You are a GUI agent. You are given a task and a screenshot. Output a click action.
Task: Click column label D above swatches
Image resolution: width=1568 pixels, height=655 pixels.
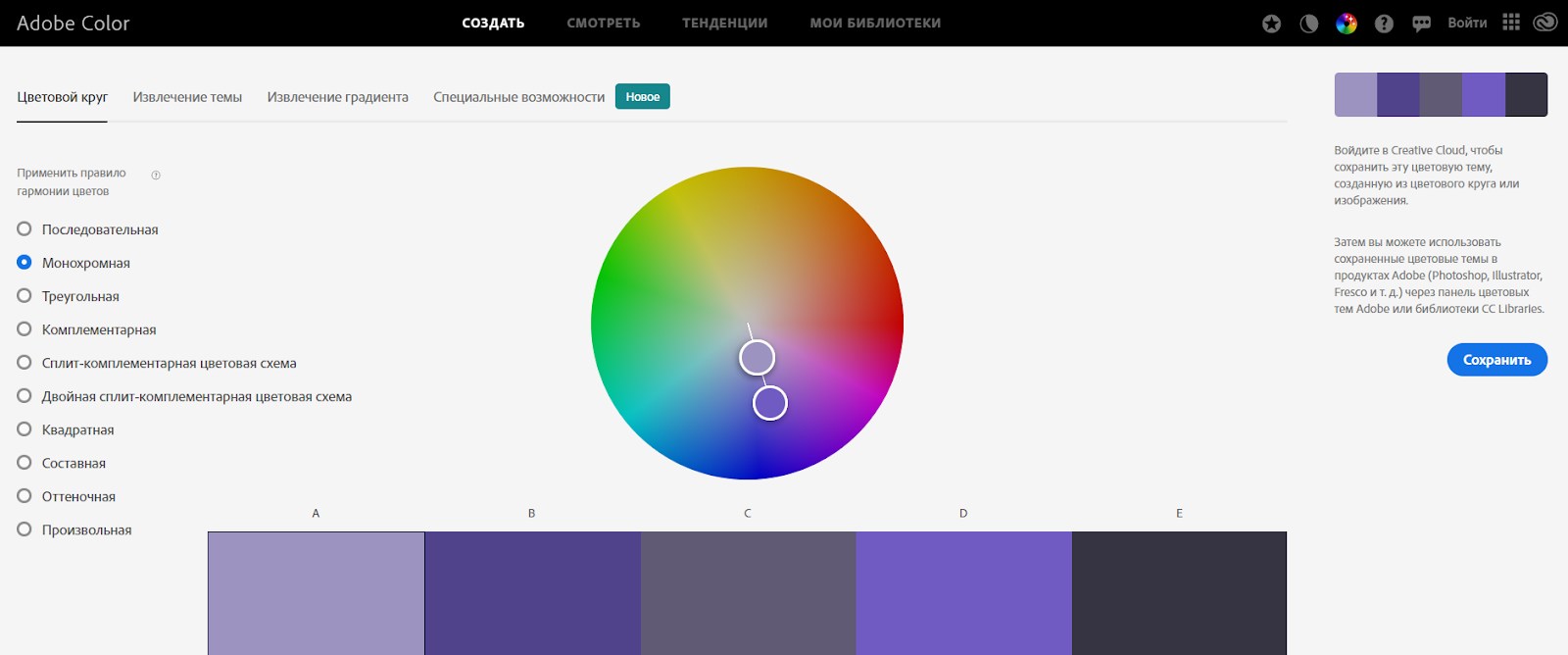pos(963,513)
